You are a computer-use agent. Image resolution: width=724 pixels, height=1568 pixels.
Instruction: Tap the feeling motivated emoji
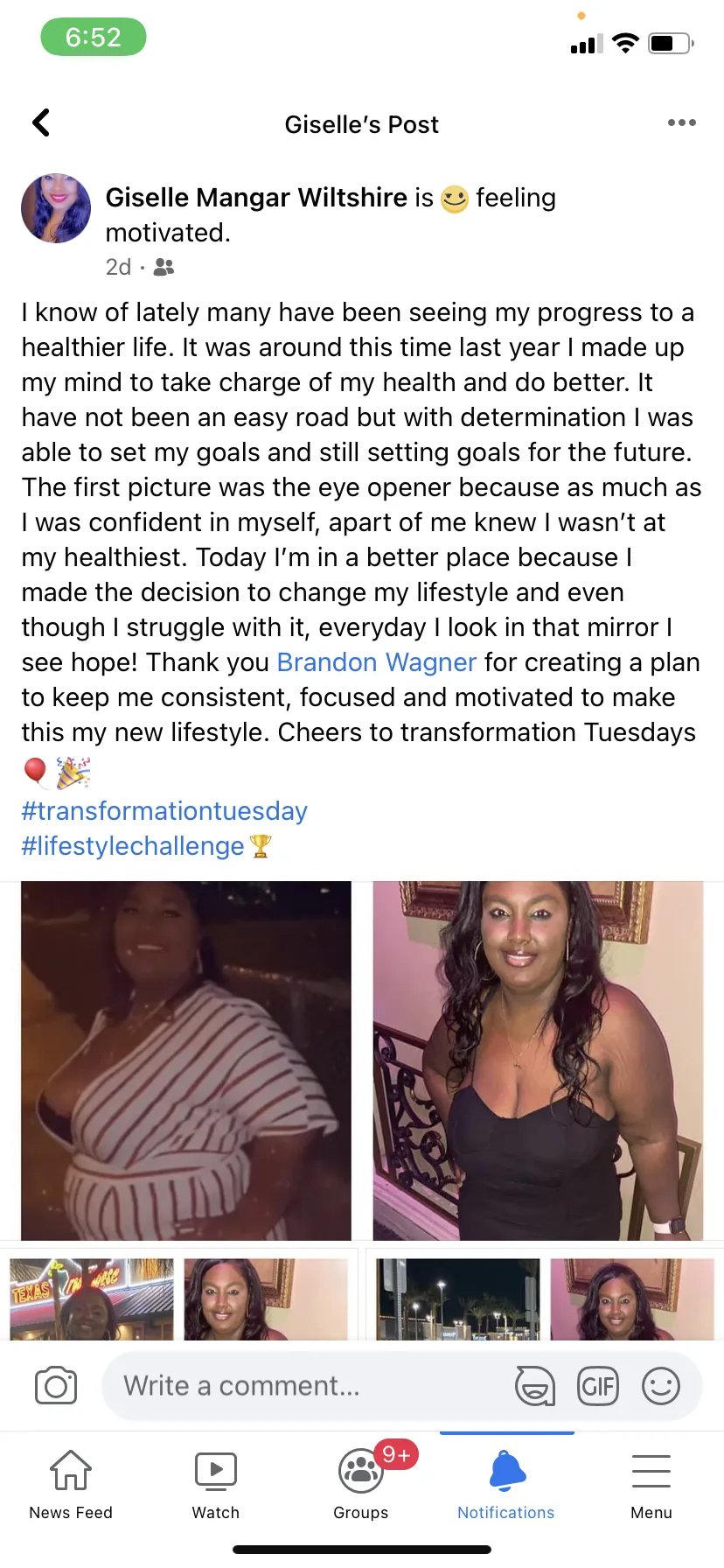[455, 199]
